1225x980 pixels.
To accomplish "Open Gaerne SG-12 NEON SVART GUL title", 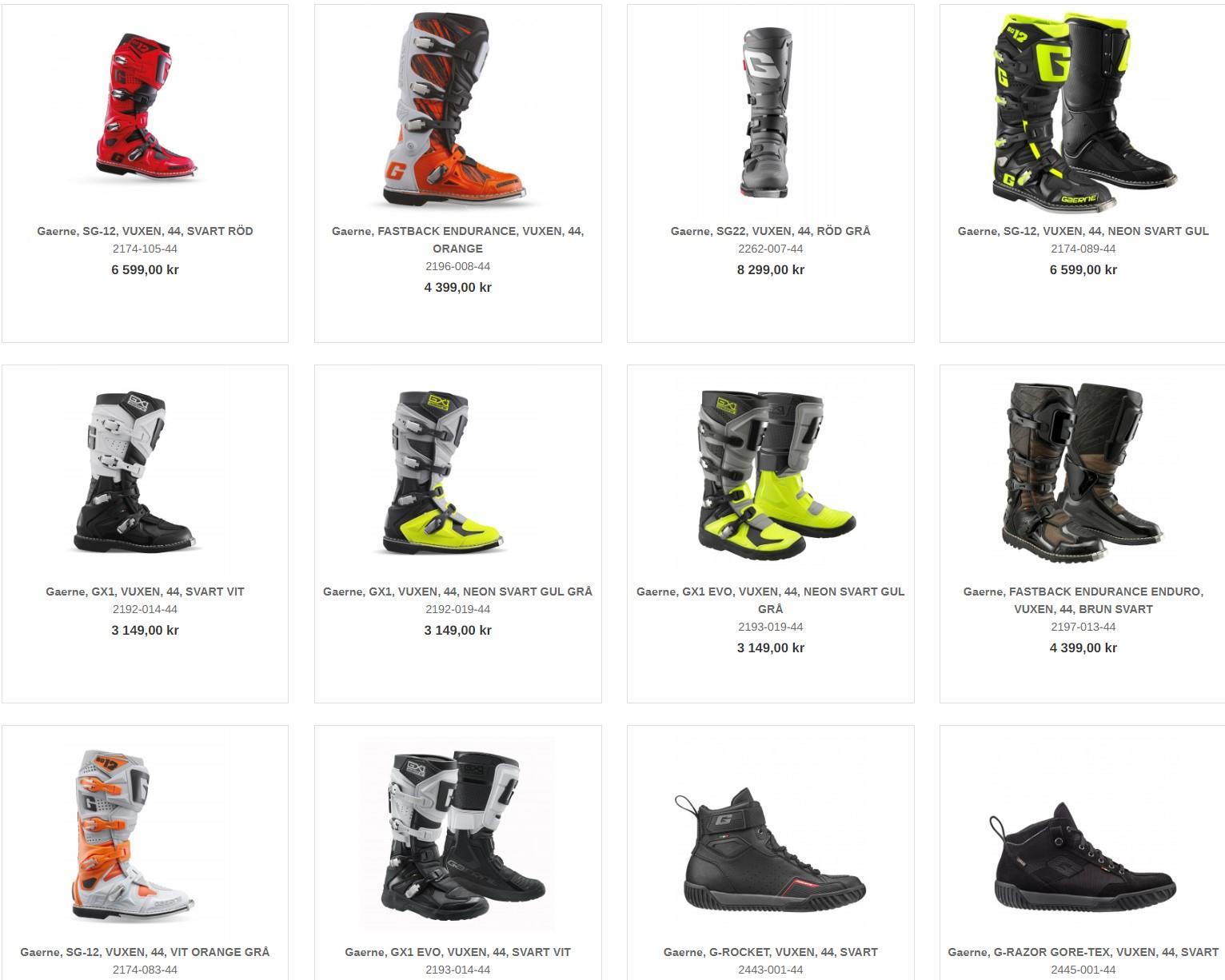I will pos(1083,231).
